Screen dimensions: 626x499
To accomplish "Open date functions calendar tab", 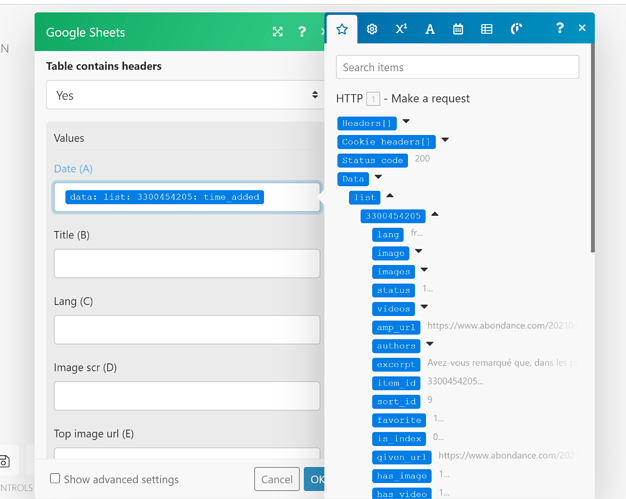I will coord(458,29).
